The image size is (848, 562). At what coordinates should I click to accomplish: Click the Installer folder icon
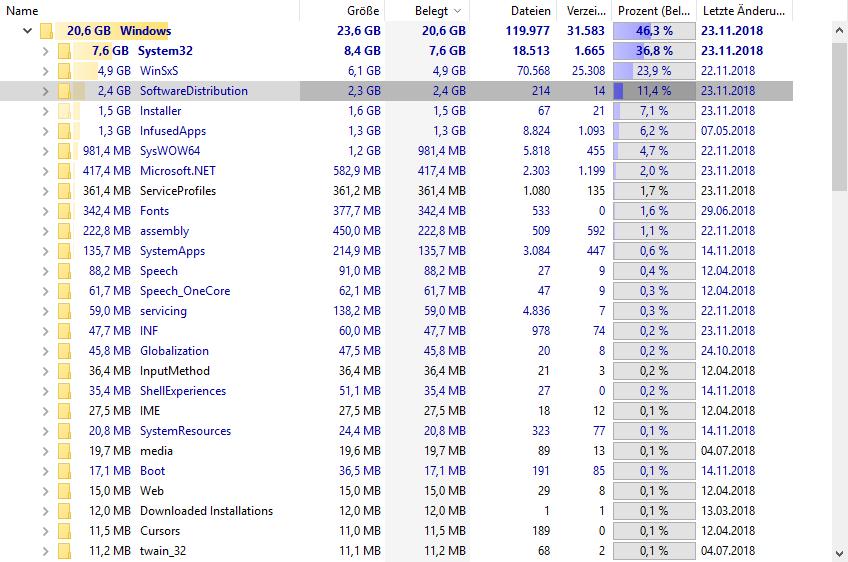pyautogui.click(x=64, y=111)
